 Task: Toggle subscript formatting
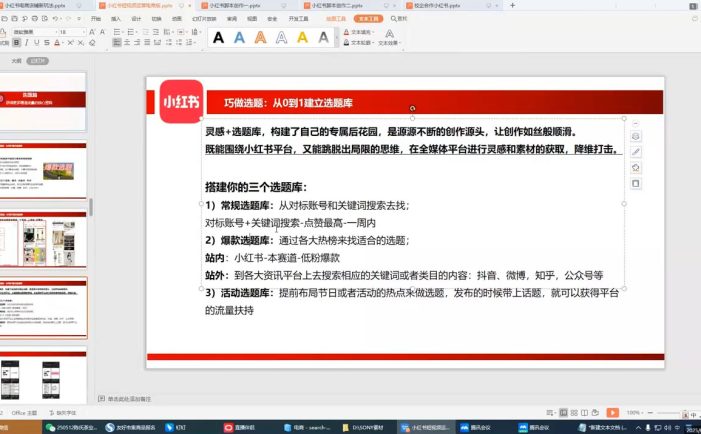[81, 43]
